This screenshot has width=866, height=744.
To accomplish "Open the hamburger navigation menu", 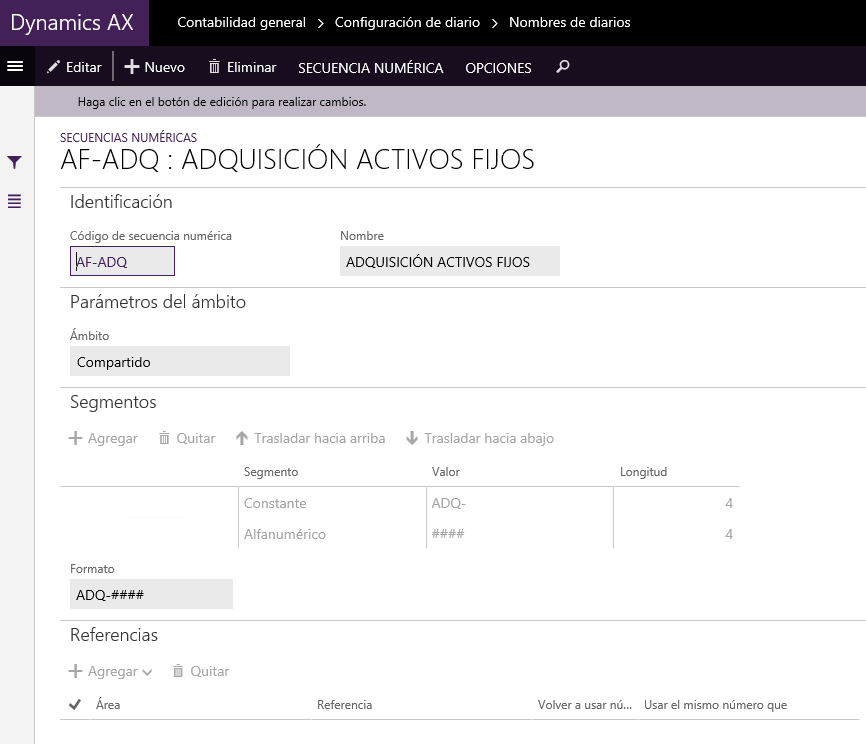I will [x=15, y=66].
